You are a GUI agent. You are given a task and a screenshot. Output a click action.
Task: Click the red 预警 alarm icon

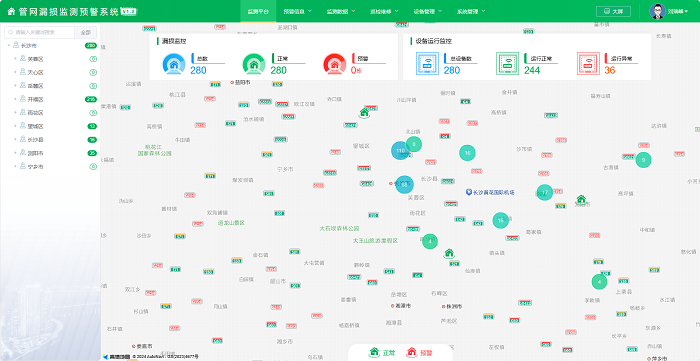tap(334, 64)
